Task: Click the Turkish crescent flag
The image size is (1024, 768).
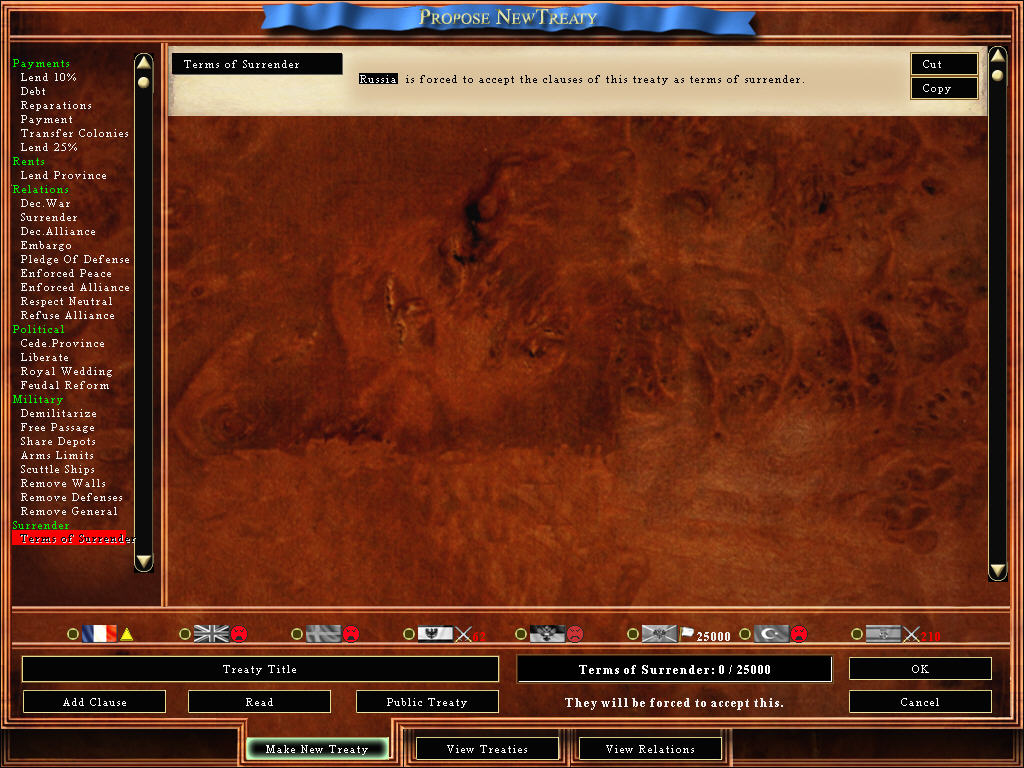Action: (771, 633)
